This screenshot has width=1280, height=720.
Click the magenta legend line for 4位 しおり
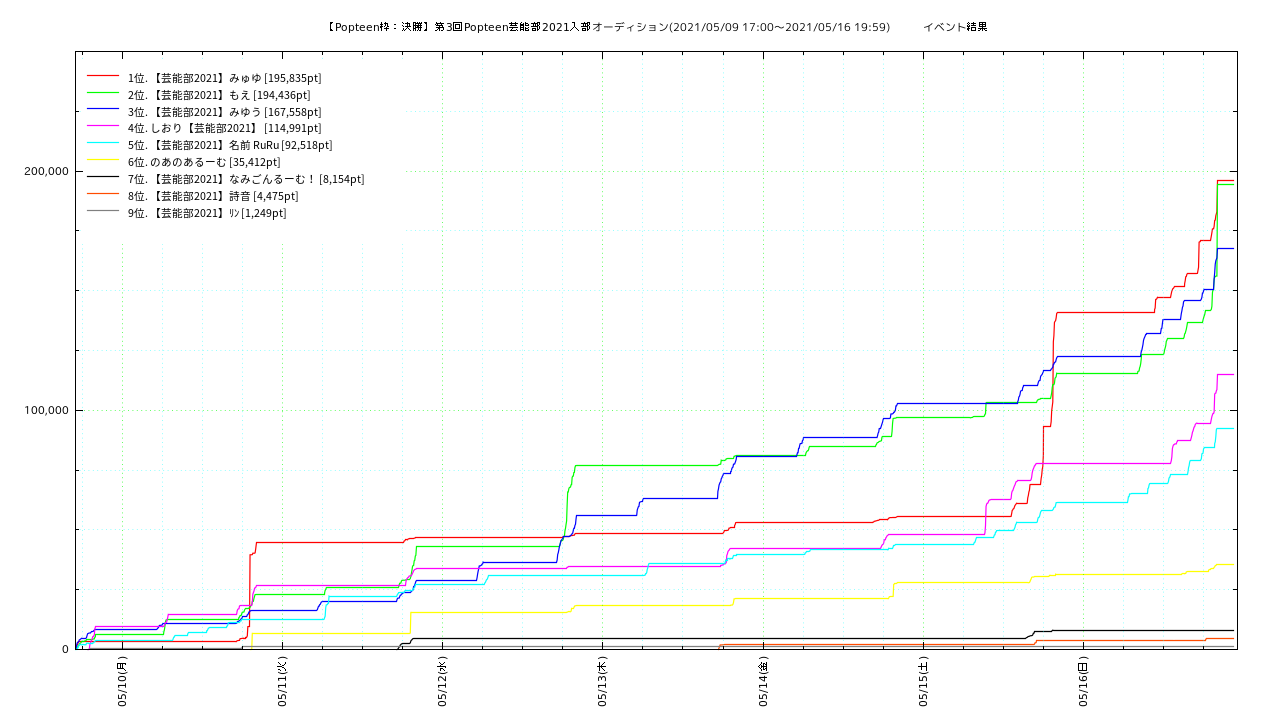(103, 128)
